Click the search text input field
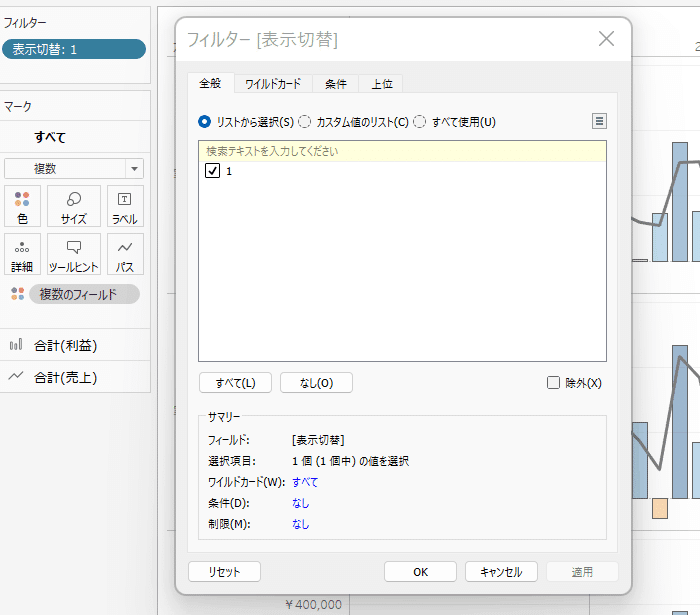Image resolution: width=700 pixels, height=615 pixels. pos(402,151)
